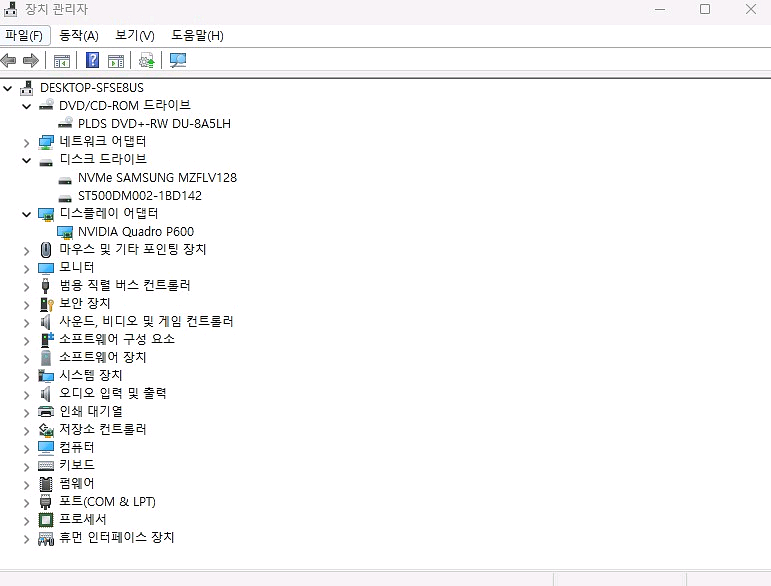Select the 인쇄 대기열 row text
The height and width of the screenshot is (586, 771).
91,411
